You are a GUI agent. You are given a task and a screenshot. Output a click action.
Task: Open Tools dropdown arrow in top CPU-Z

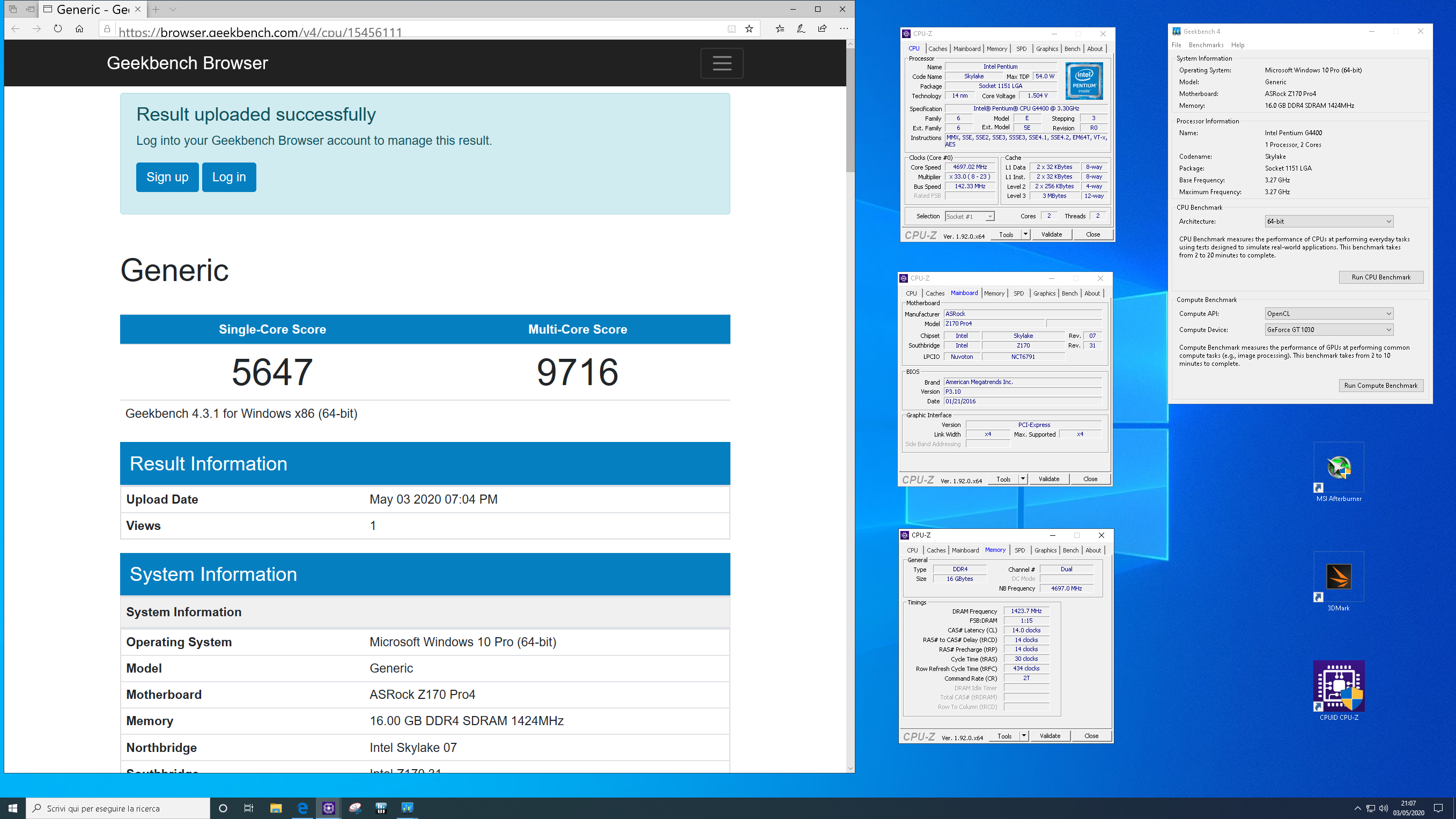click(1025, 234)
